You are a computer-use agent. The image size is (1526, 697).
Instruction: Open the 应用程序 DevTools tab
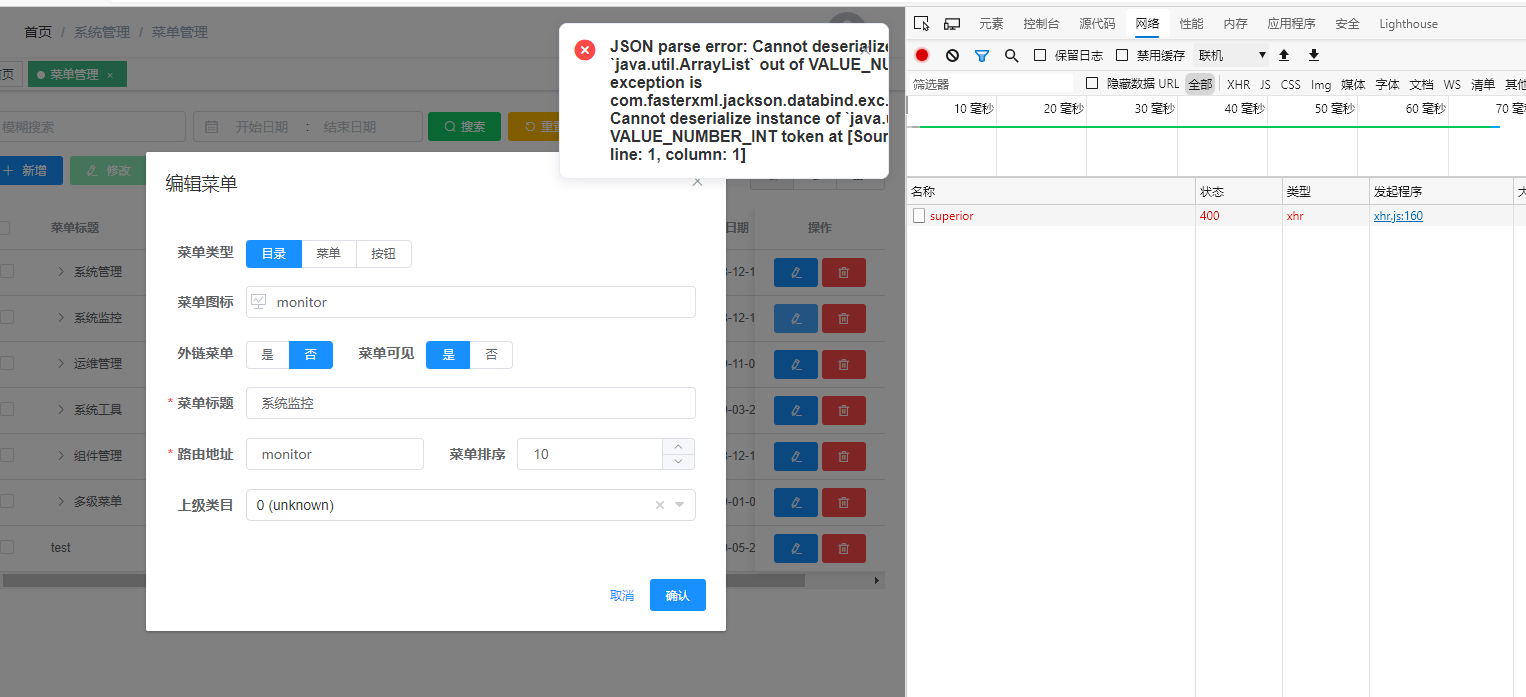click(x=1291, y=24)
